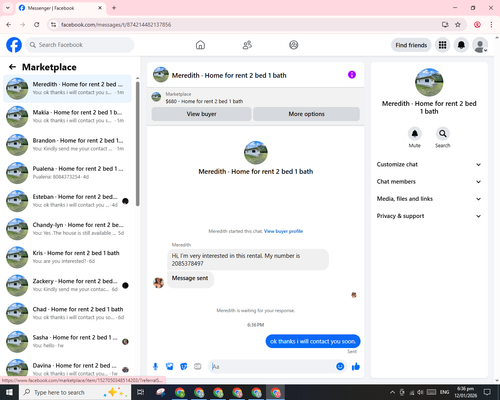Open the notifications bell in the header

pos(461,45)
